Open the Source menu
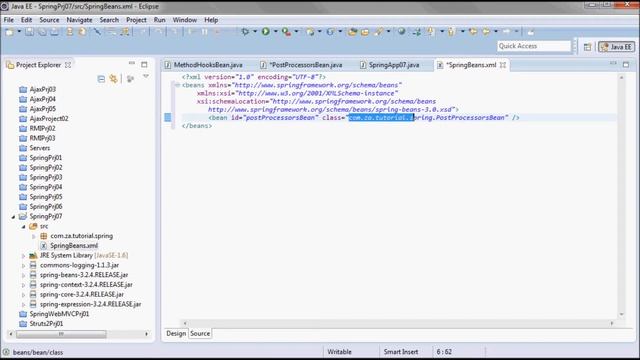The height and width of the screenshot is (360, 640). pyautogui.click(x=49, y=20)
